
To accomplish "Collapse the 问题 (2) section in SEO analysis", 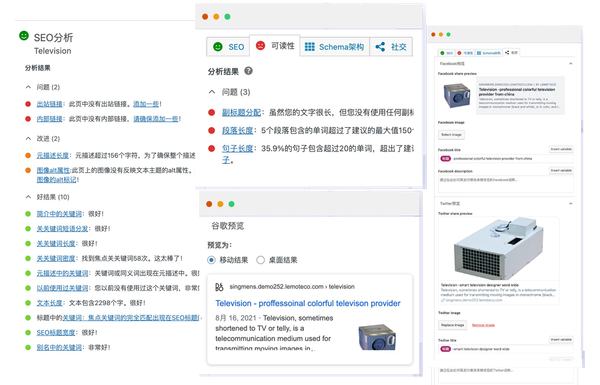I will click(x=28, y=87).
